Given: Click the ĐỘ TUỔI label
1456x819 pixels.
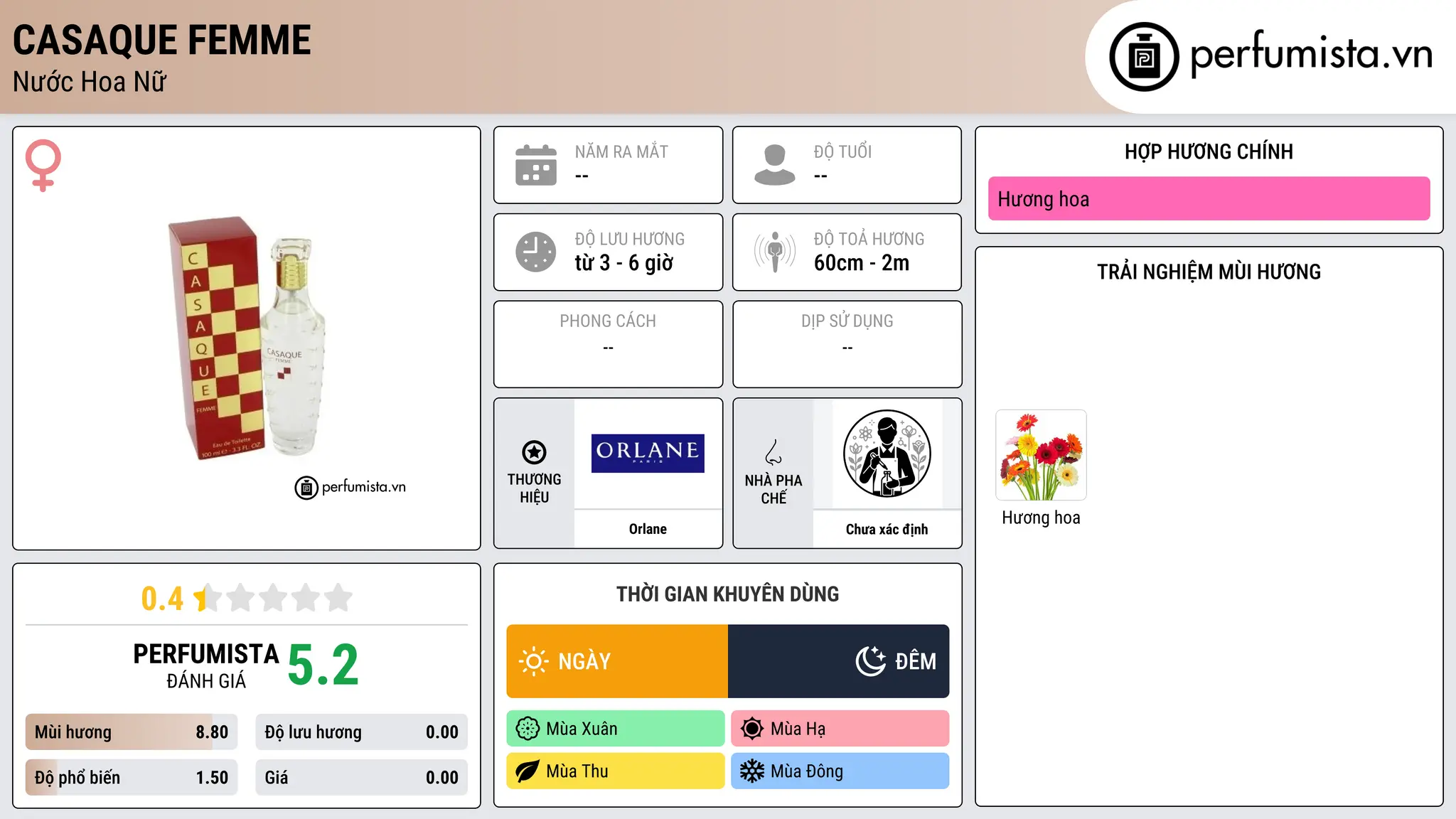Looking at the screenshot, I should [x=842, y=151].
